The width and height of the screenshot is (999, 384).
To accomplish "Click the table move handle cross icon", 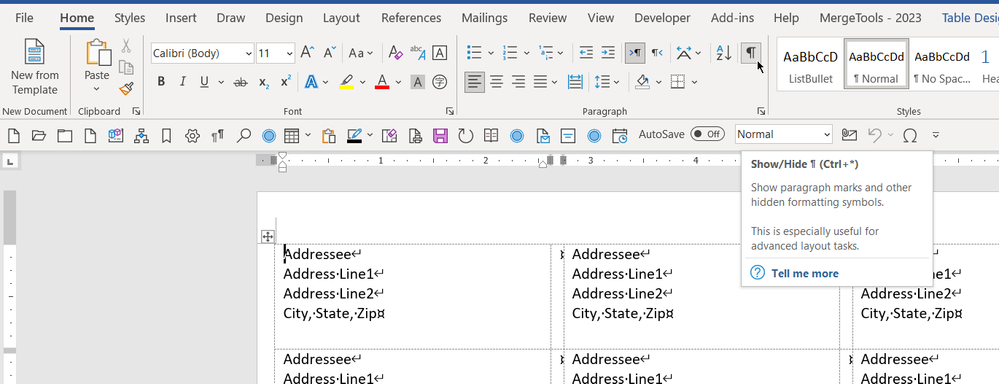I will point(268,237).
